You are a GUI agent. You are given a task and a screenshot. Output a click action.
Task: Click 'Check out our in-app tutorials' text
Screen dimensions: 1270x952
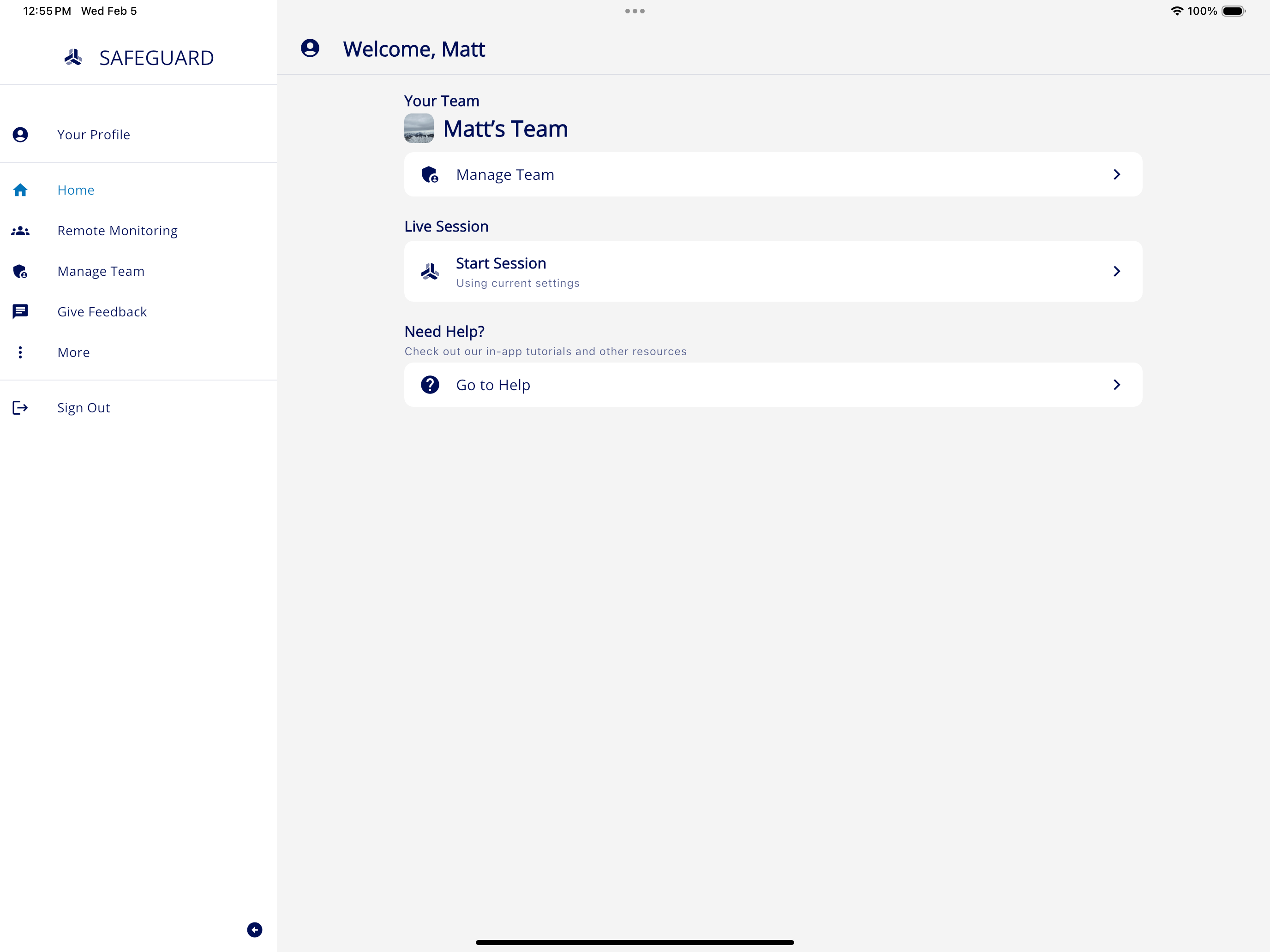tap(545, 351)
